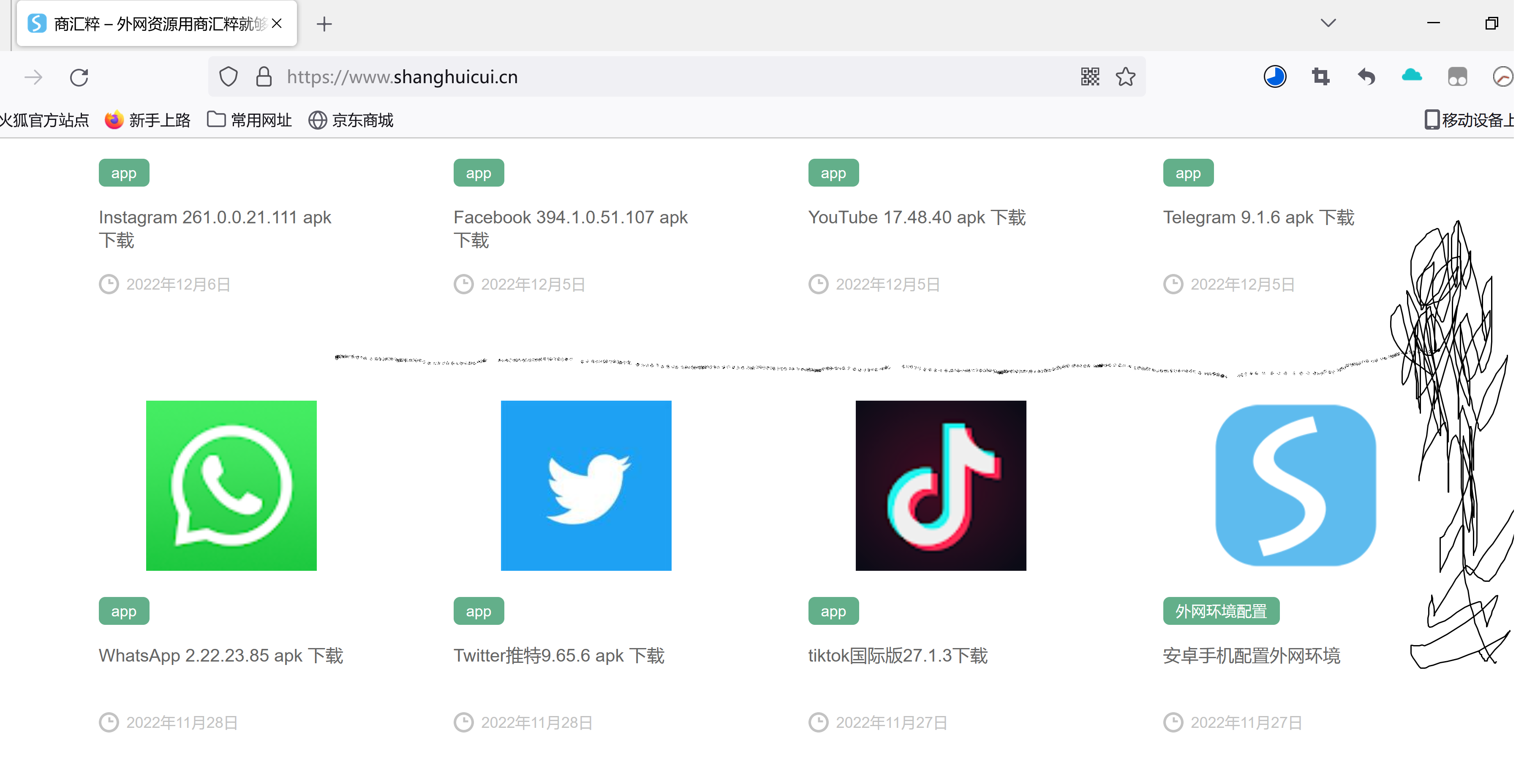This screenshot has height=784, width=1516.
Task: Click date 2022年11月27日 under 安卓手机配置外网环境
Action: pos(1247,723)
